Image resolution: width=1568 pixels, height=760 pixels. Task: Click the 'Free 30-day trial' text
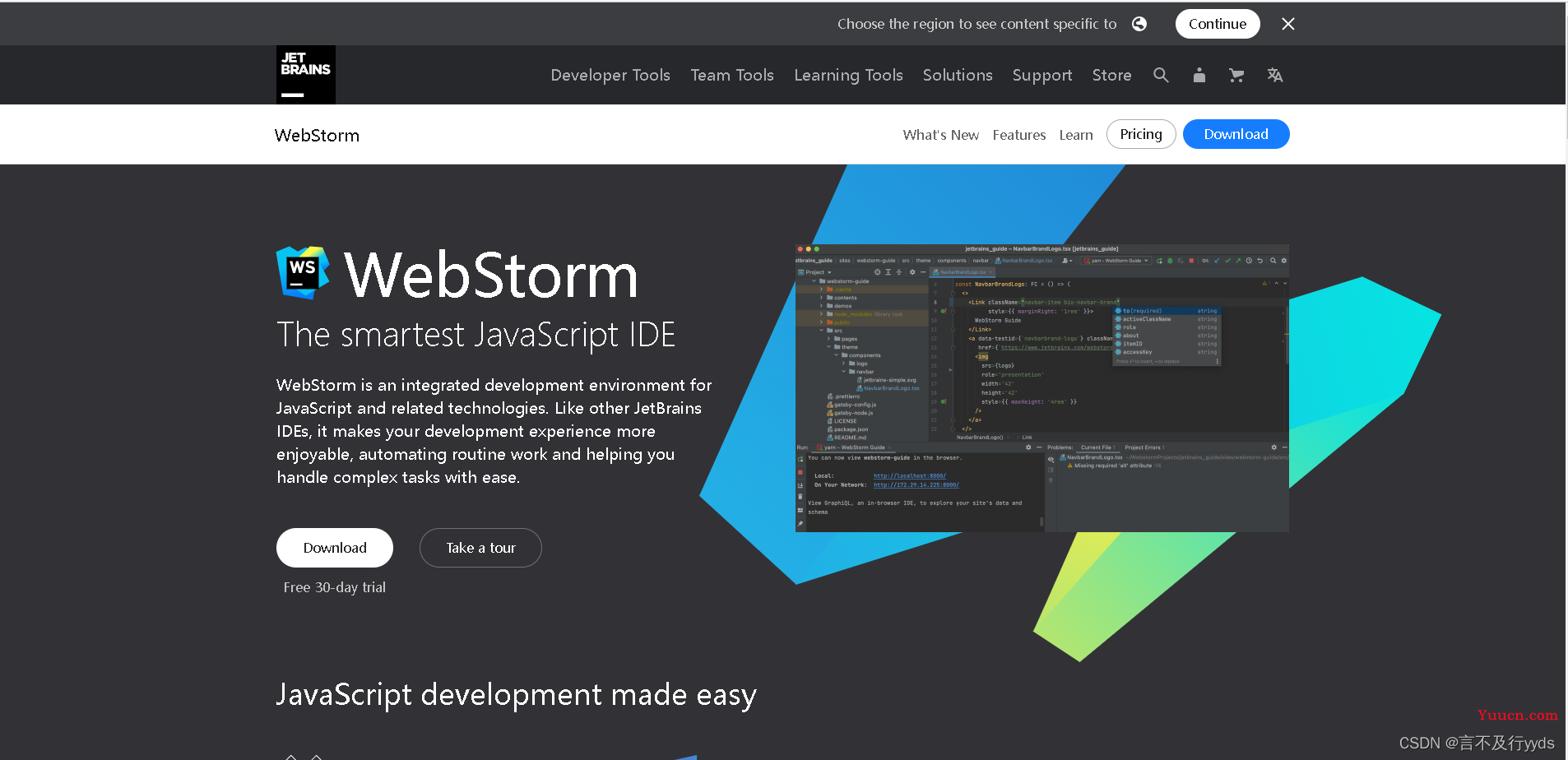tap(334, 587)
